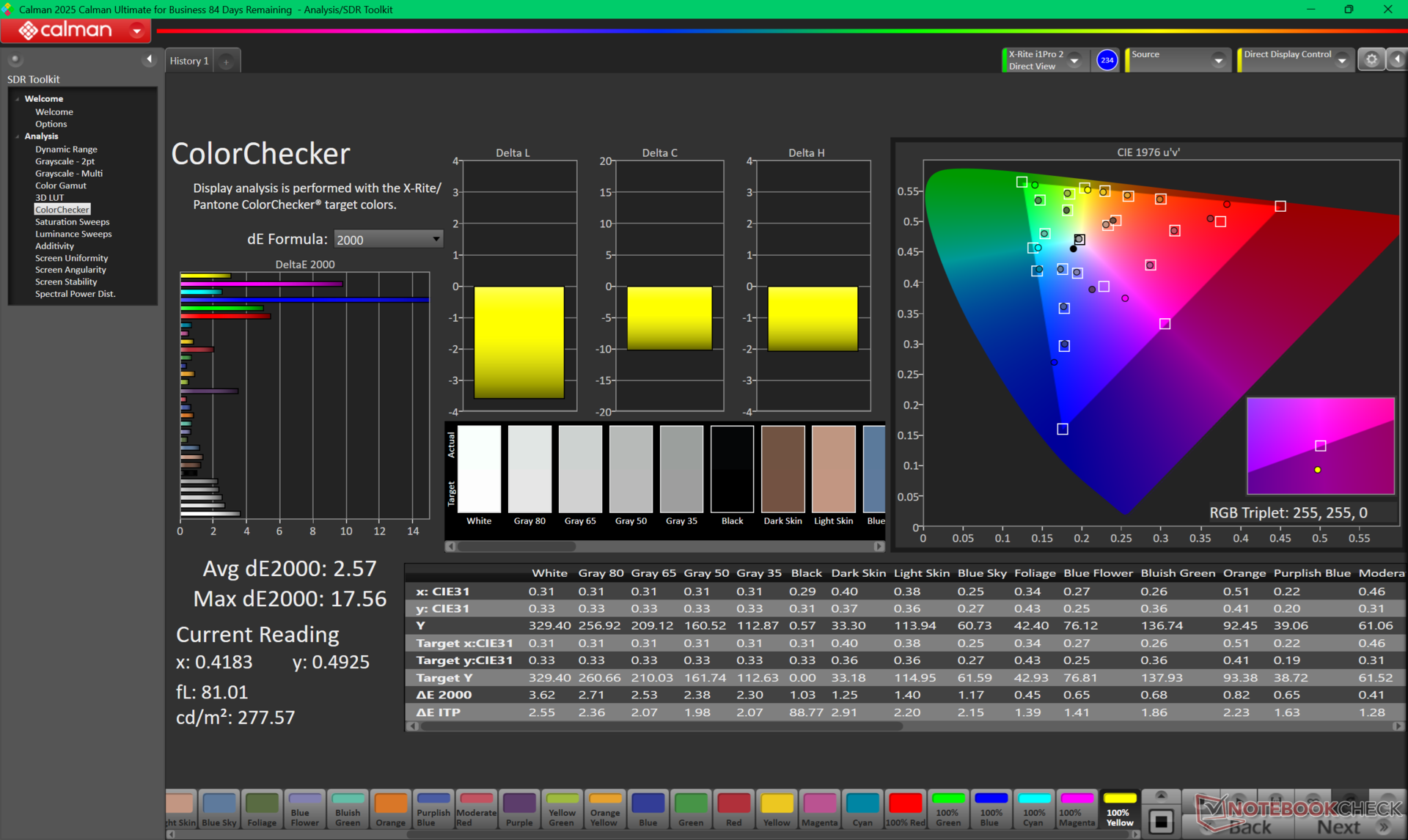This screenshot has height=840, width=1408.
Task: Open the dE Formula 2000 dropdown
Action: tap(388, 240)
